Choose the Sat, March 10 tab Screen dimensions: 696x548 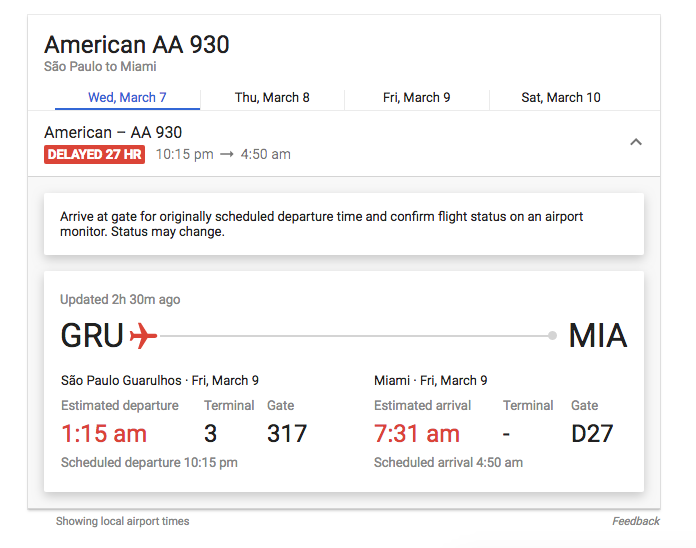(561, 98)
